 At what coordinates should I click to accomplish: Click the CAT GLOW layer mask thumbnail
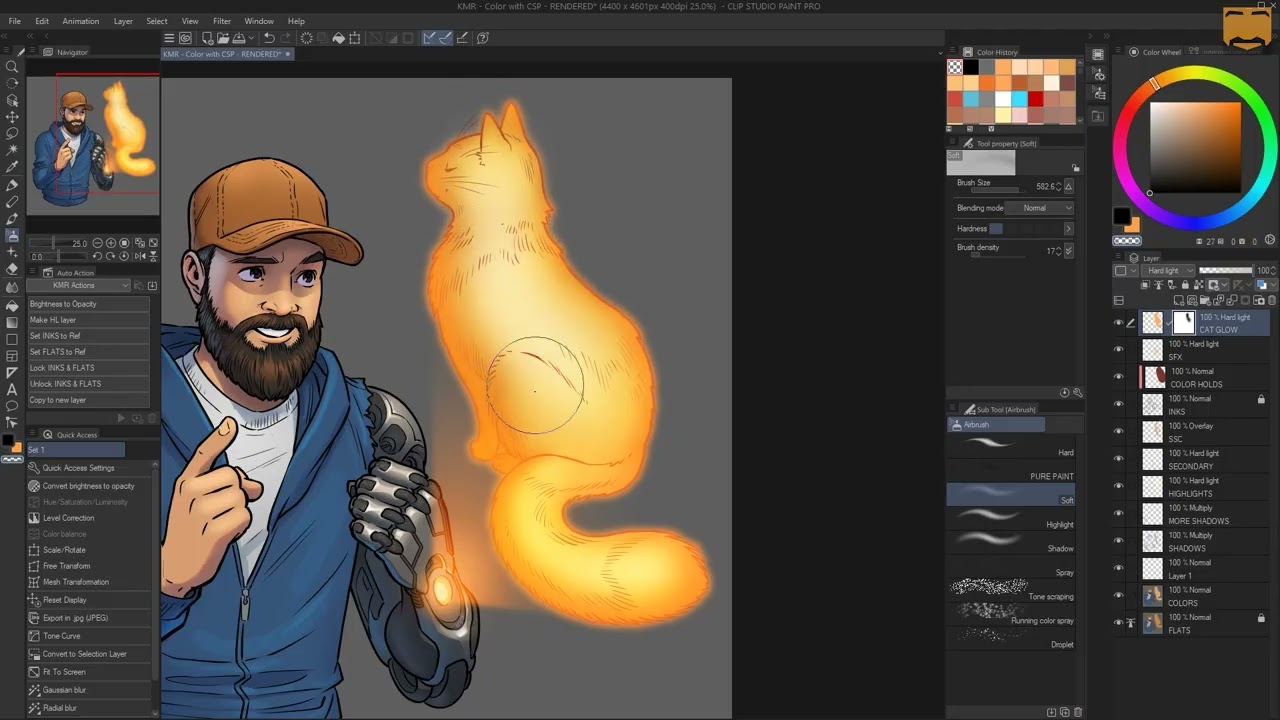[x=1183, y=322]
